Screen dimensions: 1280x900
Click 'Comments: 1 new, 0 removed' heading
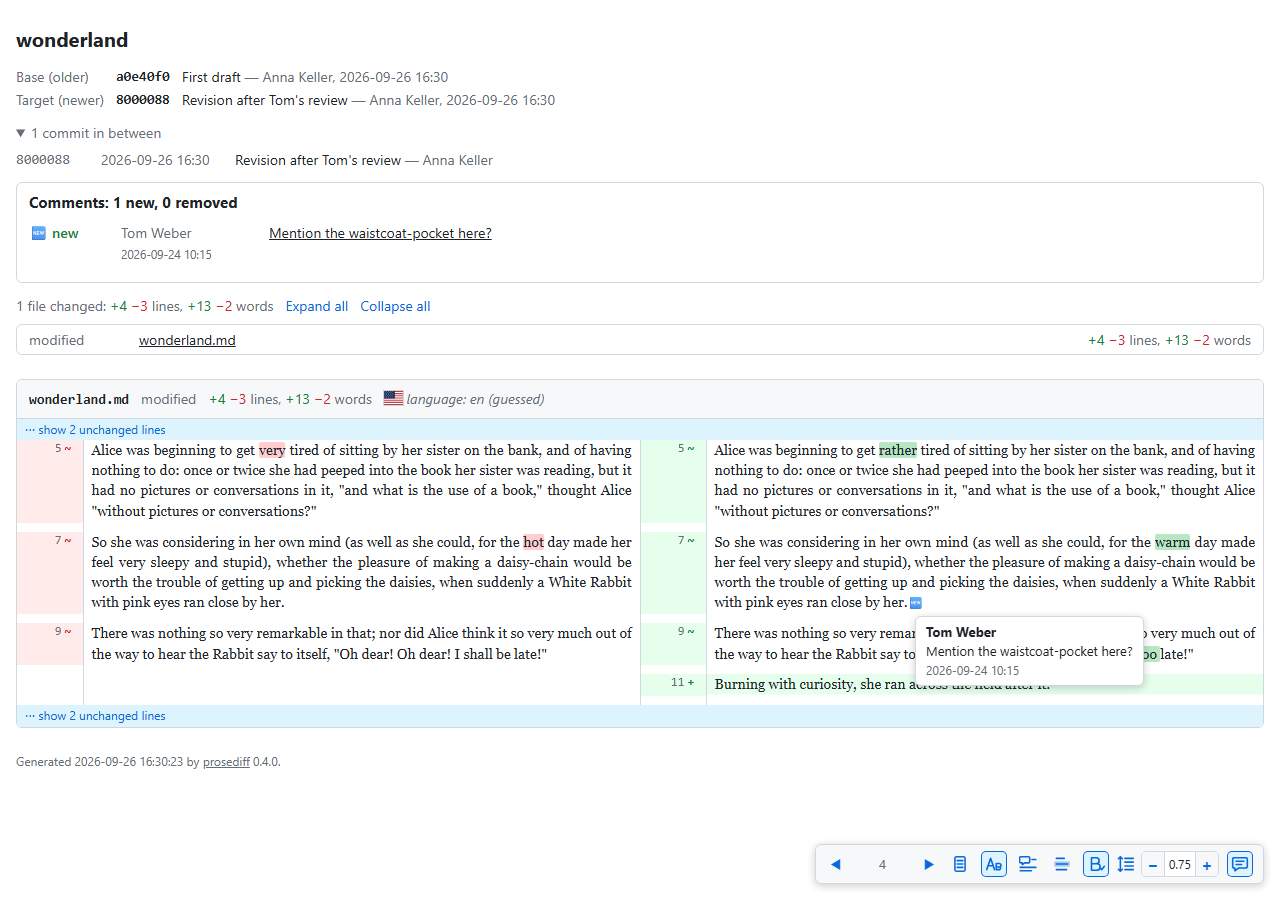pos(133,203)
